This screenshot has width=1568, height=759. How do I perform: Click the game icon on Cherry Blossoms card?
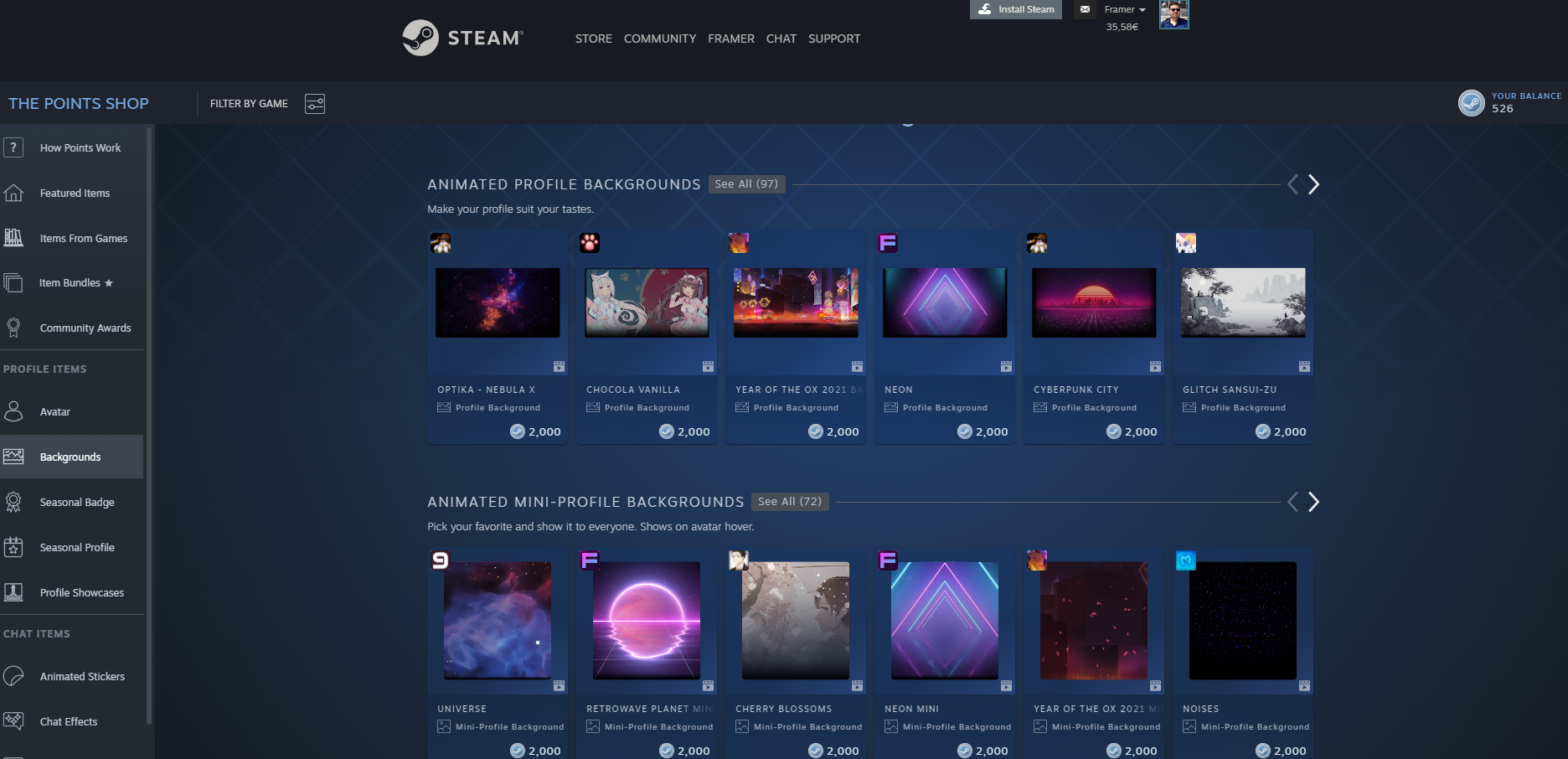[739, 560]
